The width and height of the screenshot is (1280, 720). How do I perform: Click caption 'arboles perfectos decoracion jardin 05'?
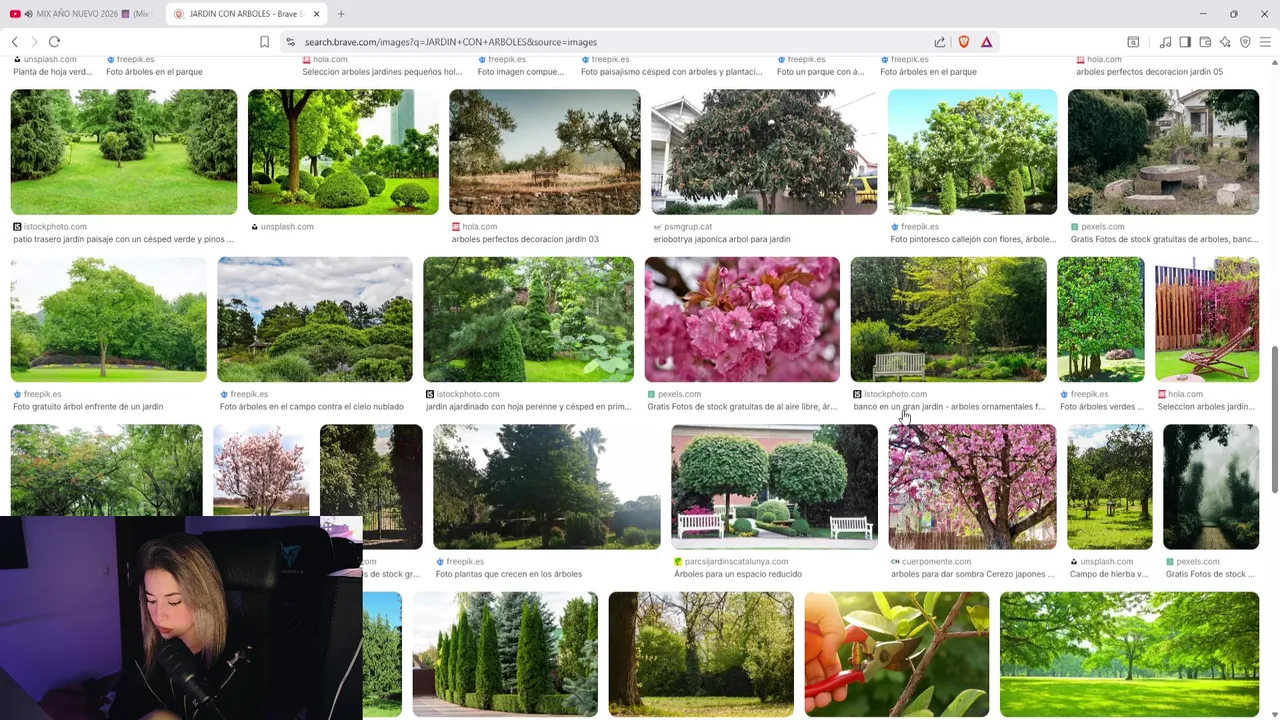(x=1149, y=72)
